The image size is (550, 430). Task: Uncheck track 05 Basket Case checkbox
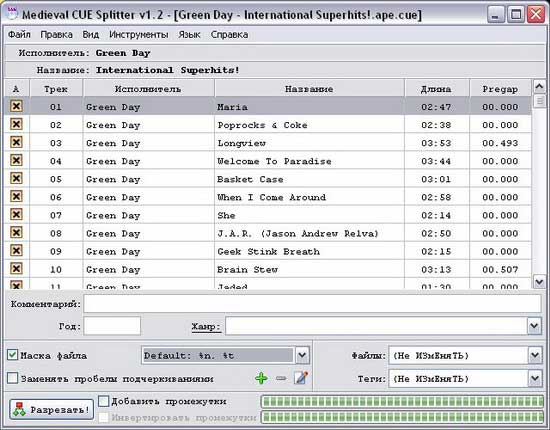[x=16, y=178]
